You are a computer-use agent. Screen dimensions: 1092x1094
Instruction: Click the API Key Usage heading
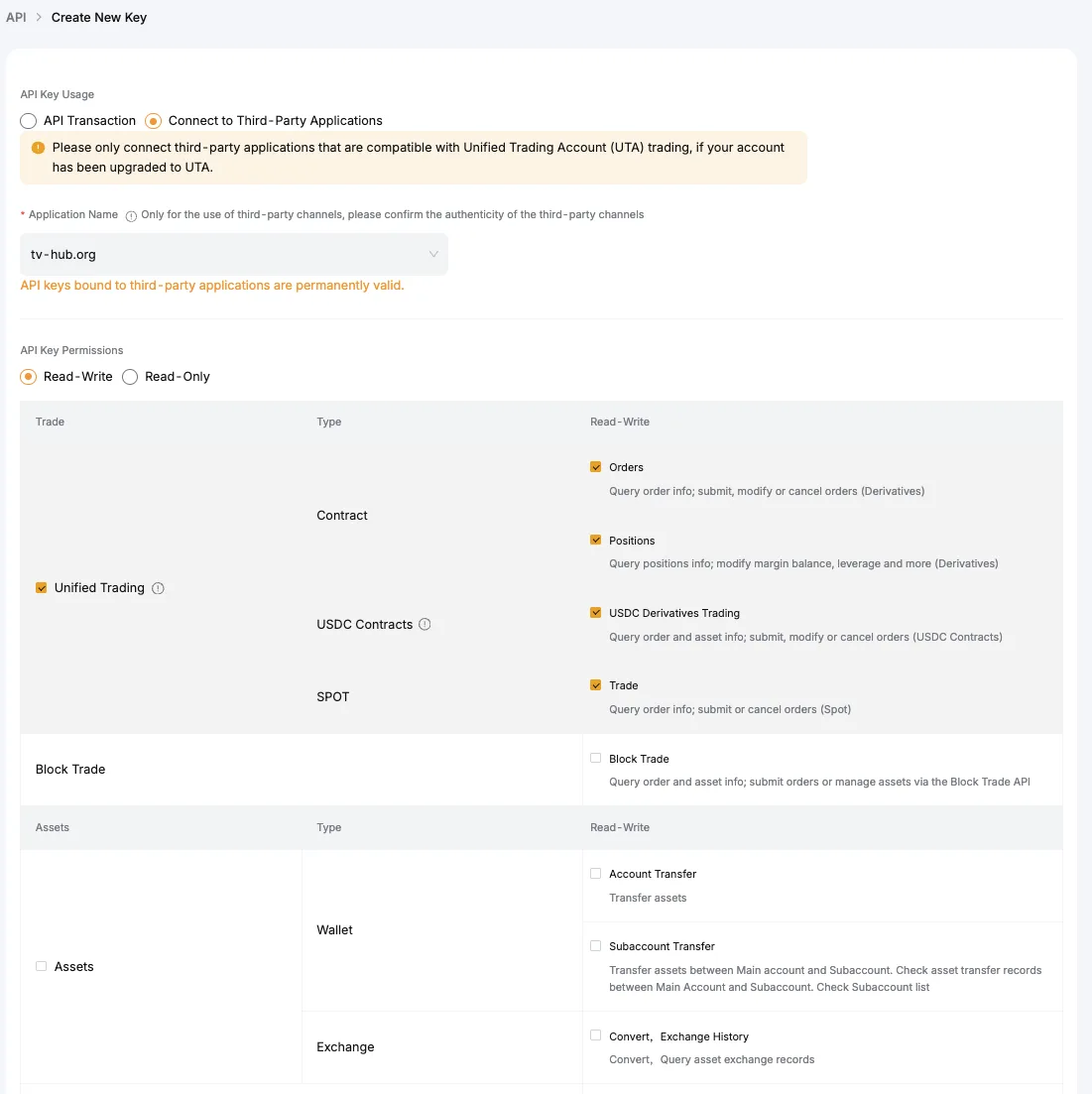pyautogui.click(x=58, y=94)
